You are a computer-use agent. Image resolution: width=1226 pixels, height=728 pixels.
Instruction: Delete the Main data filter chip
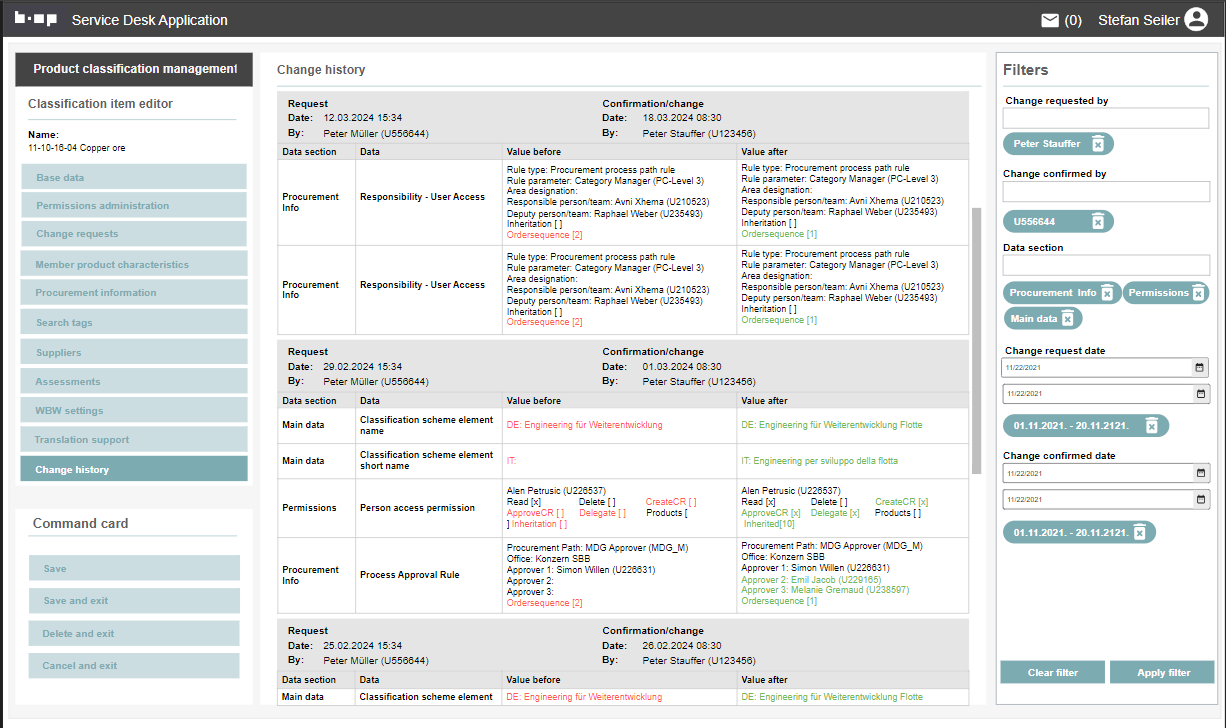click(x=1067, y=319)
